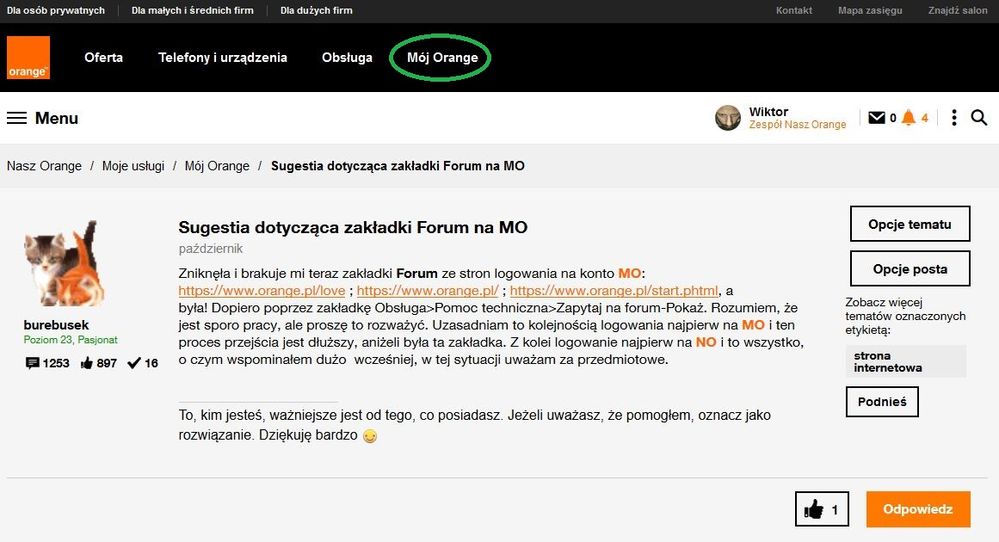Open Telefony i urządzenia menu
The width and height of the screenshot is (999, 542).
pos(222,57)
